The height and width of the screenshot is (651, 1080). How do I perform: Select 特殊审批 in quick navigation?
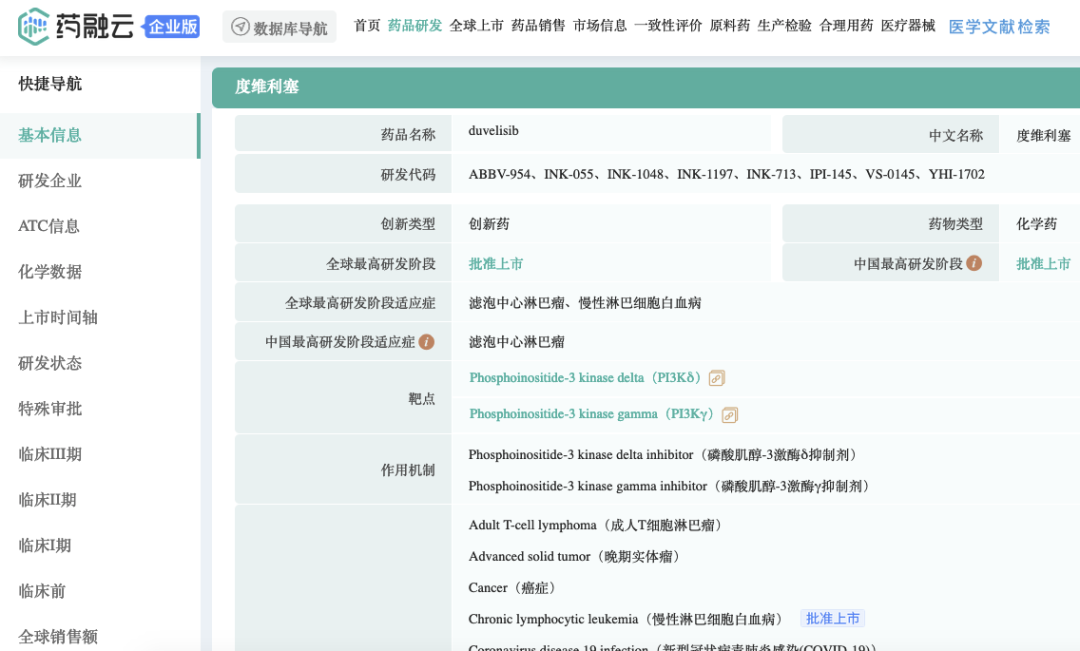point(50,409)
